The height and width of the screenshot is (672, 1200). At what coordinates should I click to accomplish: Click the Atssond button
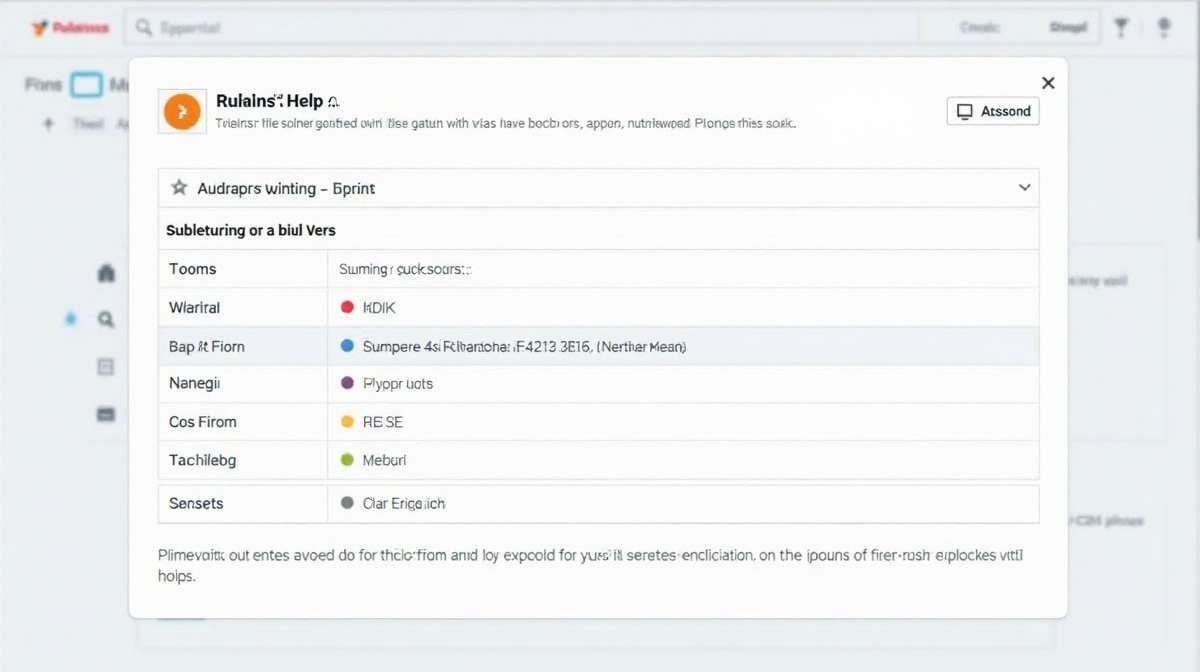coord(992,111)
